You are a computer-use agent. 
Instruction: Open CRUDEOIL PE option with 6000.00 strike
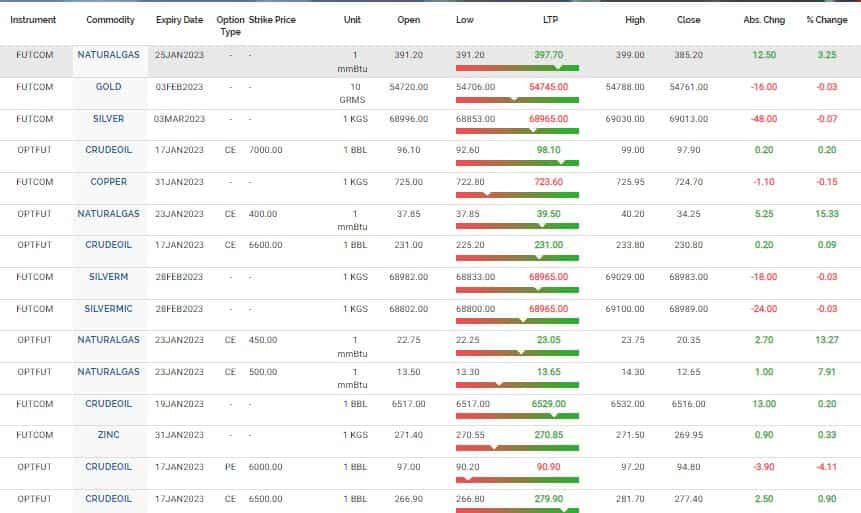point(108,466)
